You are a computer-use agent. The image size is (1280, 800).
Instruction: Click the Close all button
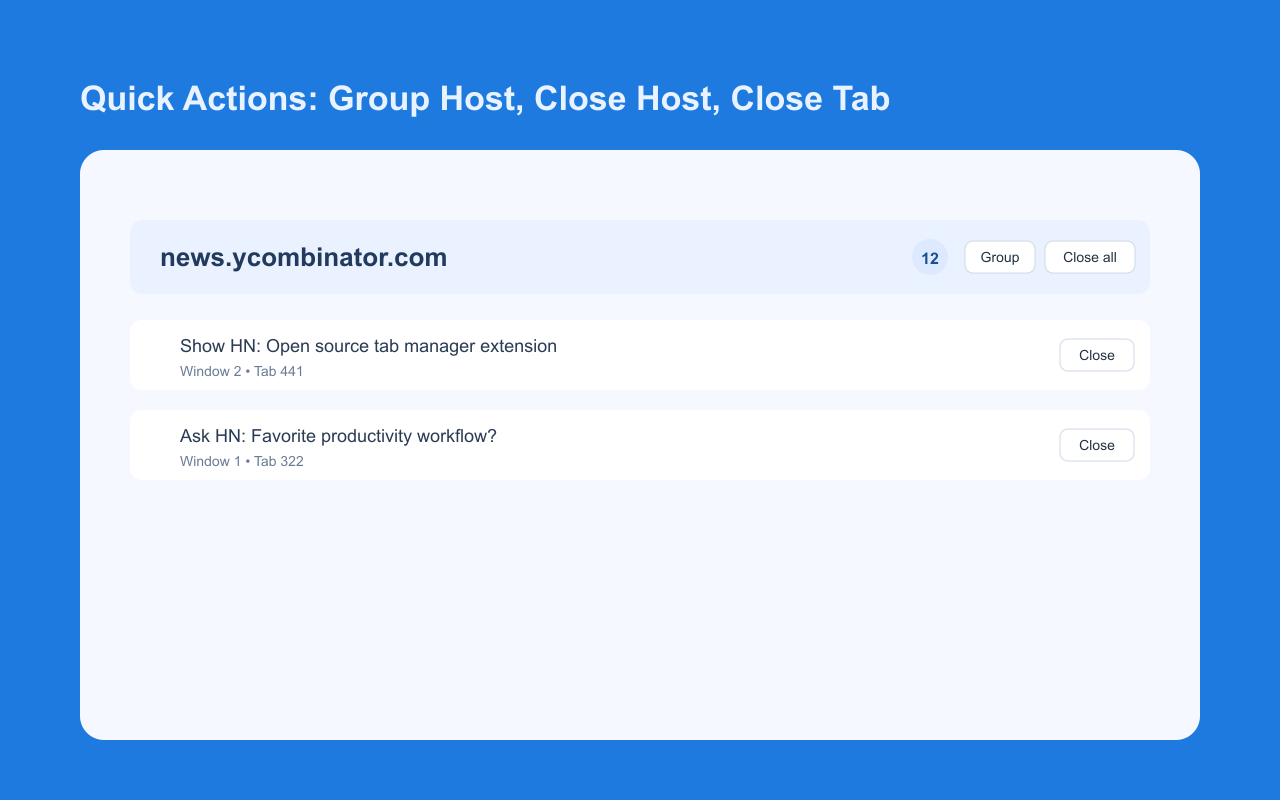1089,257
